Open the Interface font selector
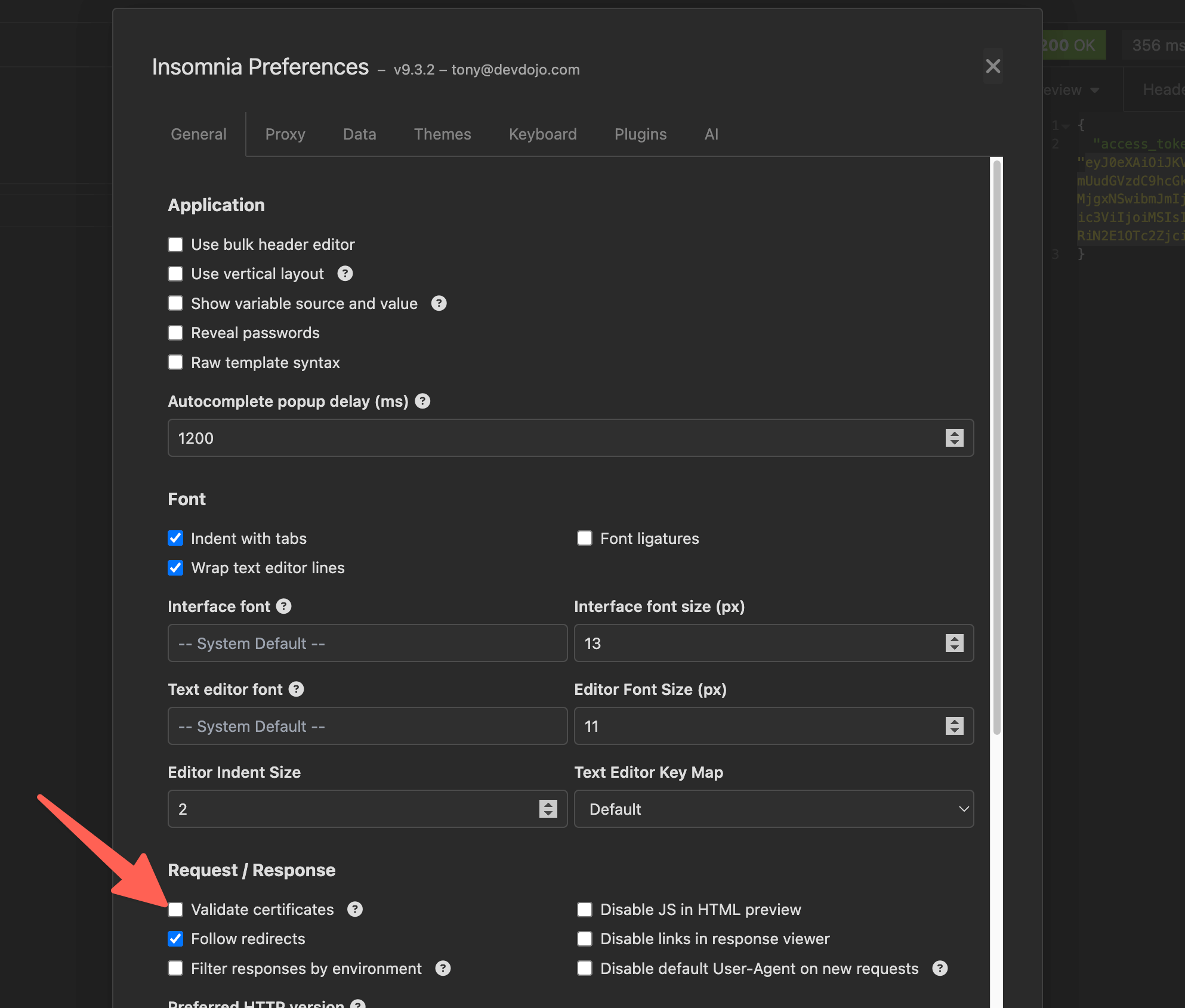Screen dimensions: 1185x1008 (x=367, y=644)
